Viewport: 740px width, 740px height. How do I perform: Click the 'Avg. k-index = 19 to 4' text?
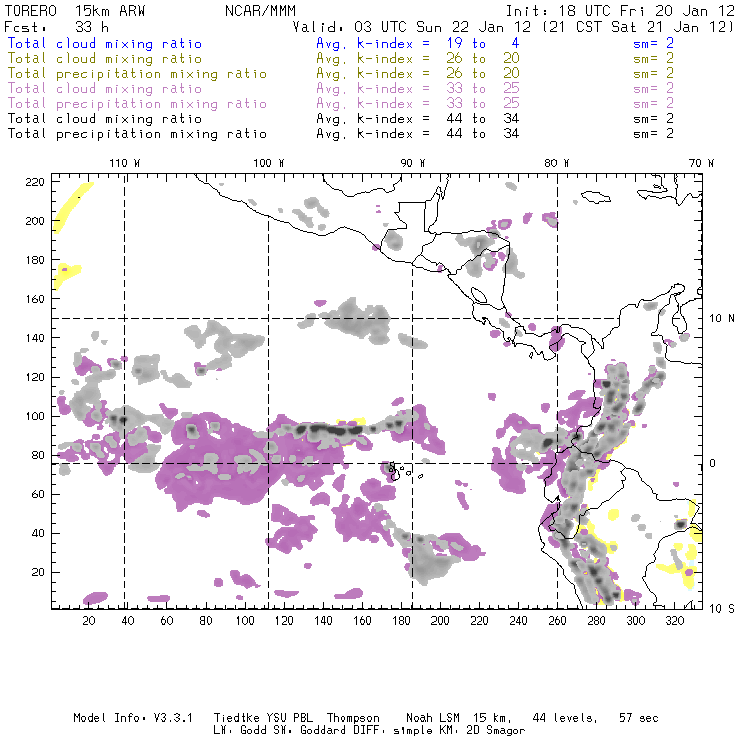point(402,44)
